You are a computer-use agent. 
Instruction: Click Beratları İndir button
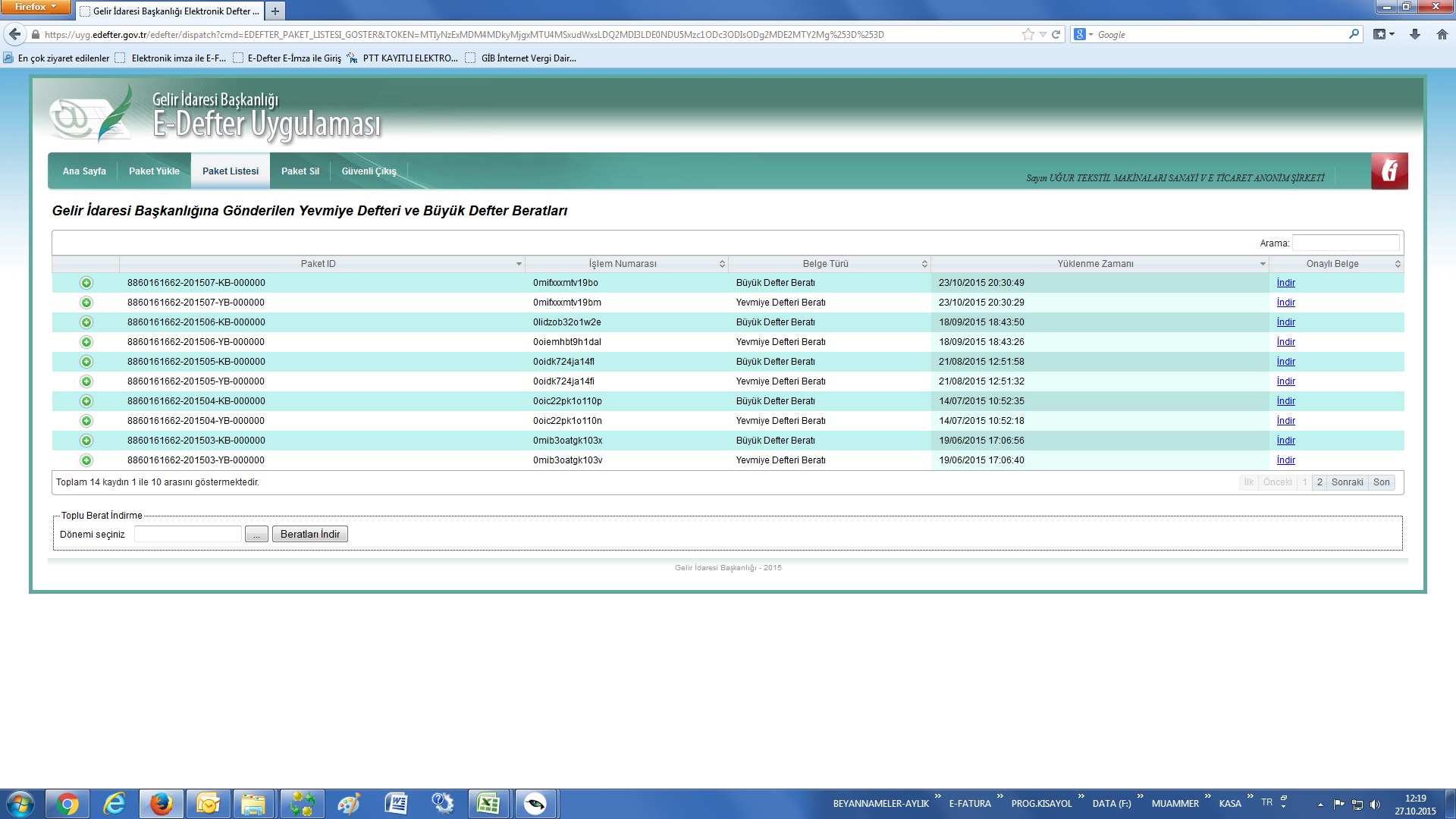click(309, 535)
